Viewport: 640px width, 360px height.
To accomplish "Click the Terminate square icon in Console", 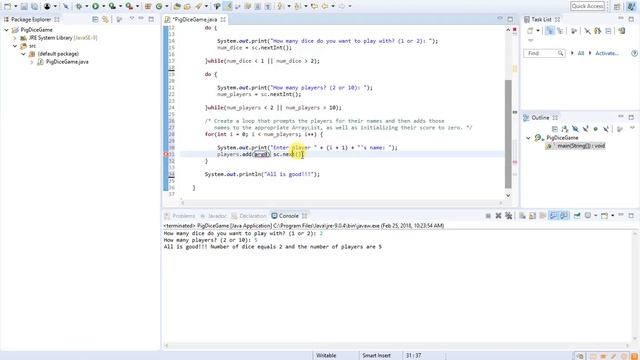I will (x=488, y=216).
